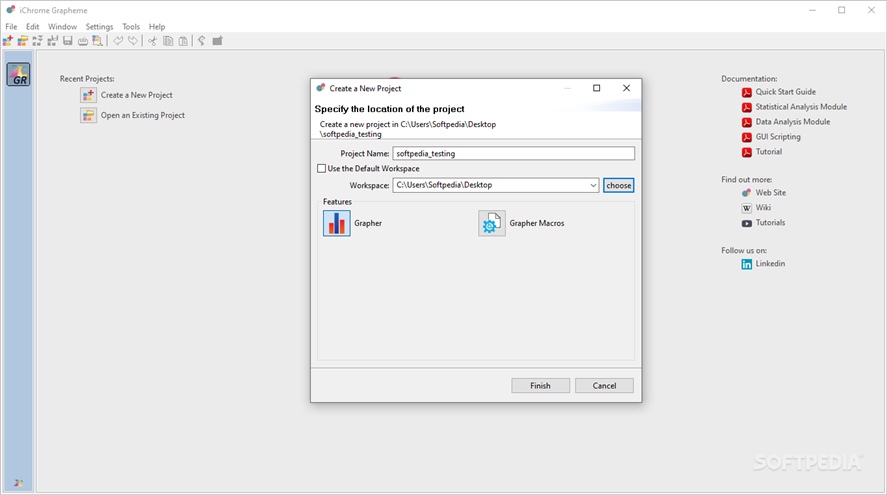
Task: Open the Help menu
Action: [157, 27]
